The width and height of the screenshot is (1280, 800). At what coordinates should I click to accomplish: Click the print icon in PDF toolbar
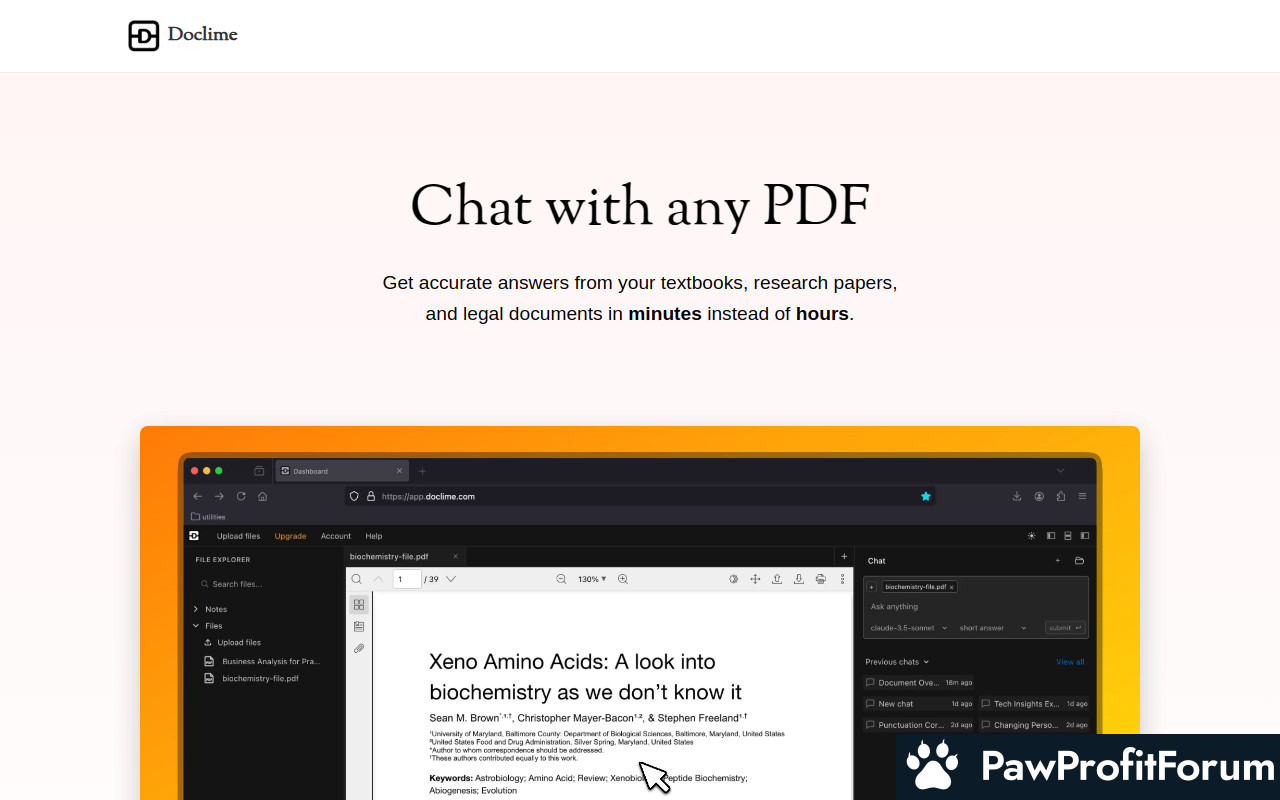[x=820, y=579]
